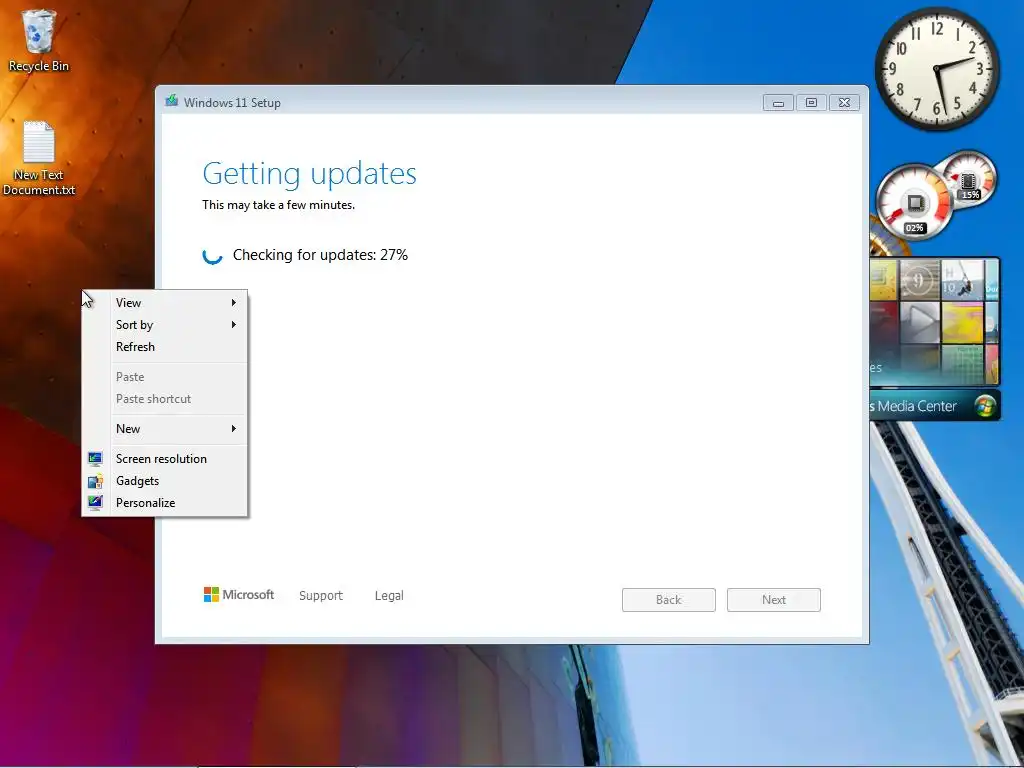Choose Sort by in context menu
The height and width of the screenshot is (768, 1024).
(x=165, y=325)
